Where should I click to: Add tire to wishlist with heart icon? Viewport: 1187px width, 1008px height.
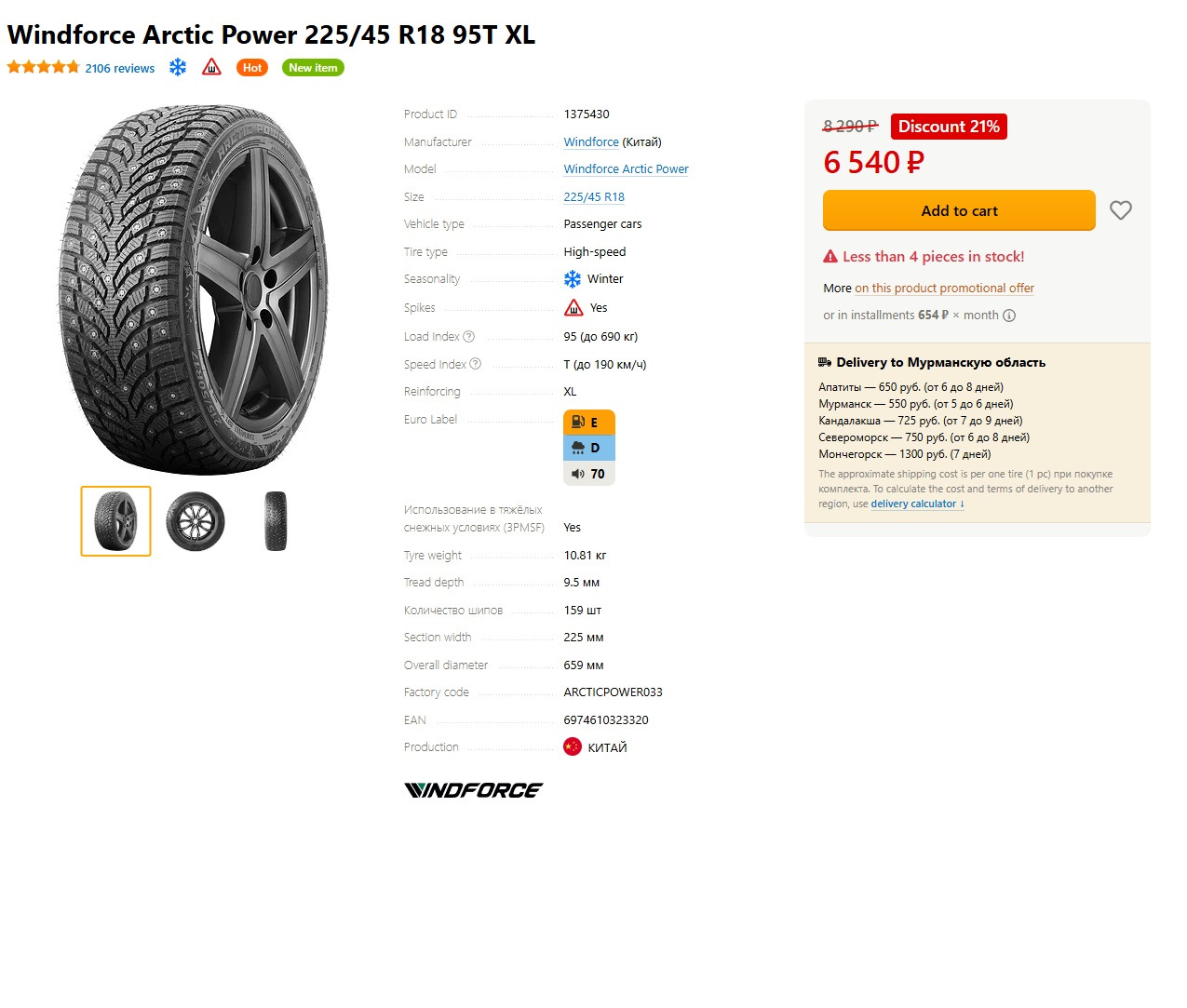coord(1121,210)
